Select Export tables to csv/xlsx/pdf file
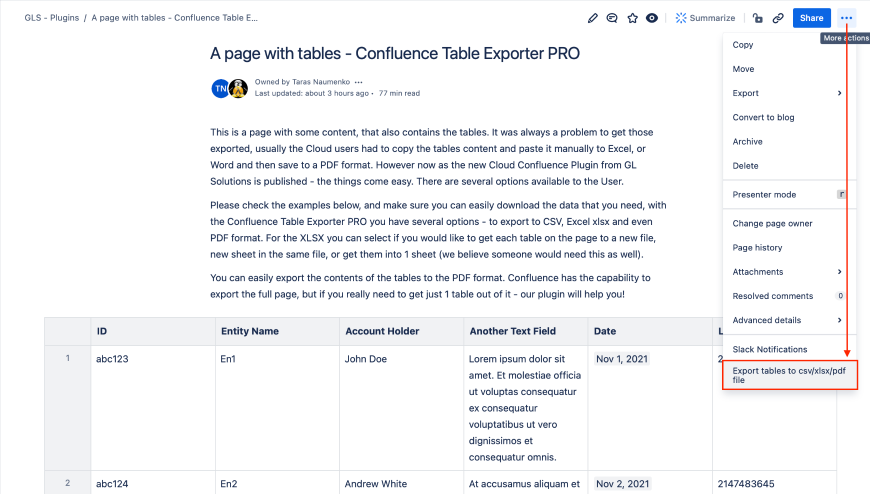870x494 pixels. [x=789, y=375]
